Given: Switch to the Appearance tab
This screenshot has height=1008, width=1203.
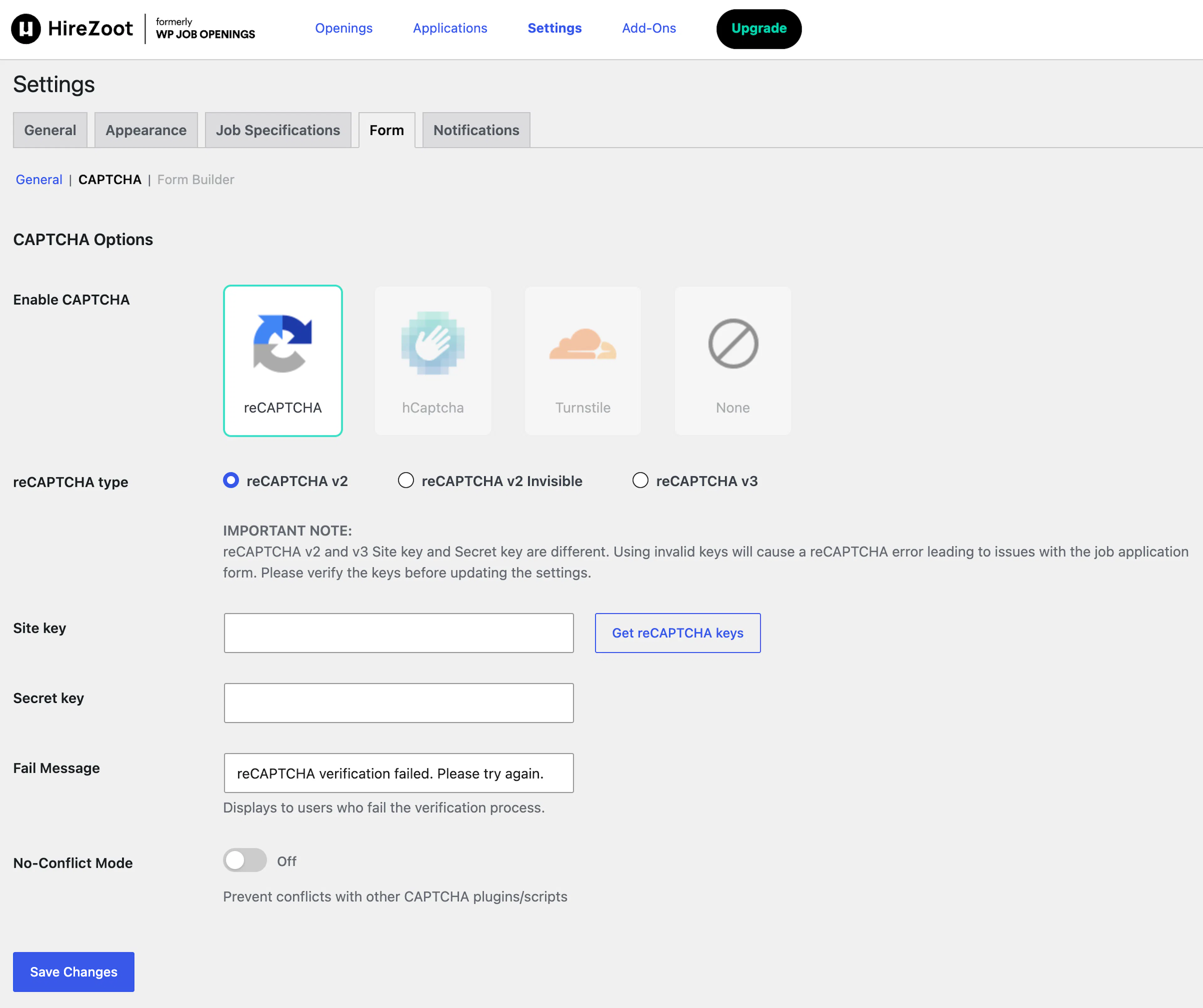Looking at the screenshot, I should pyautogui.click(x=146, y=130).
